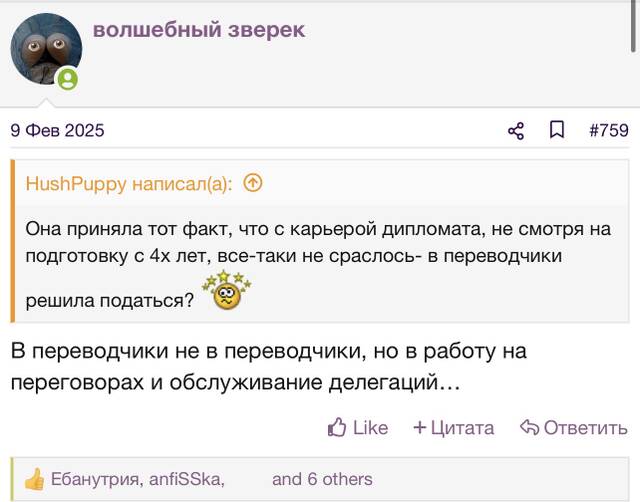This screenshot has width=640, height=502.
Task: Click the Цитата quote button
Action: click(462, 428)
